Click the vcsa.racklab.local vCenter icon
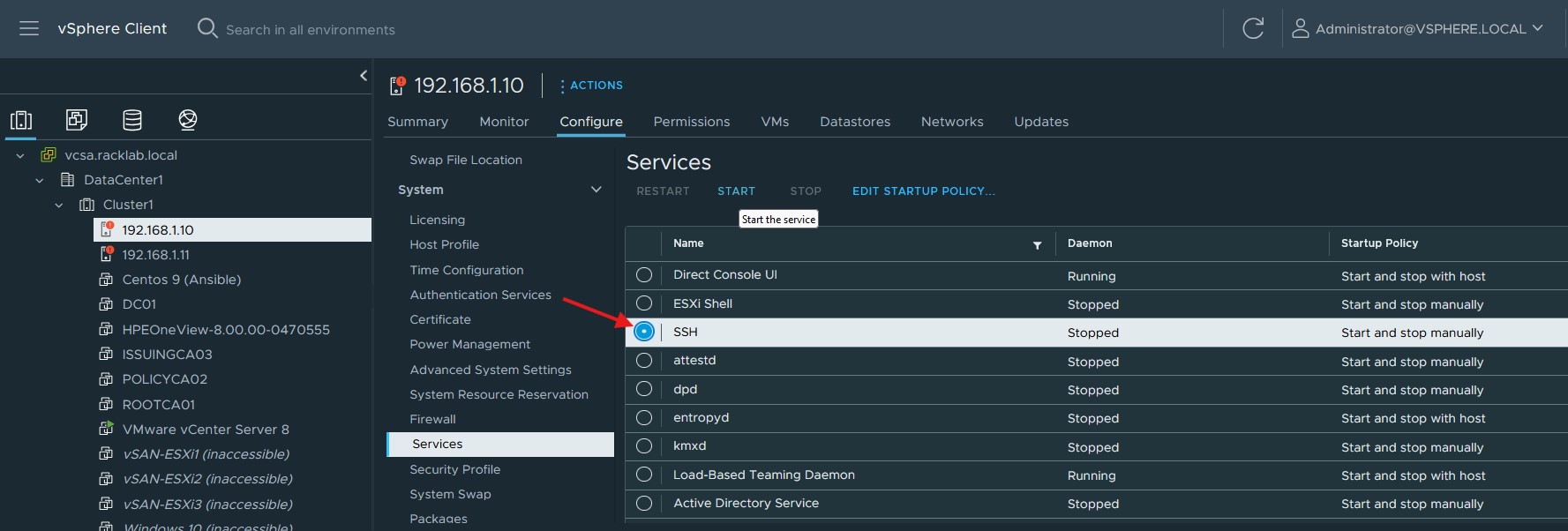1568x531 pixels. click(x=49, y=154)
